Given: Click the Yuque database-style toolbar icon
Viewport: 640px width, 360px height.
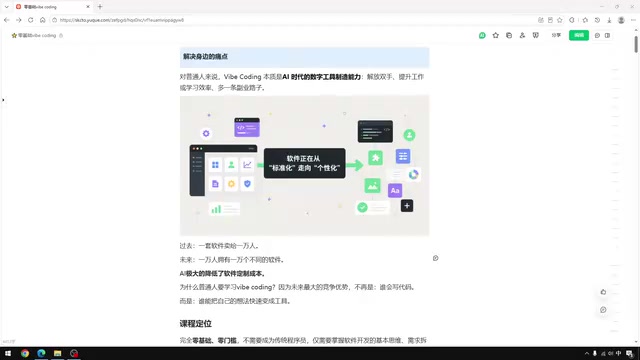Looking at the screenshot, I should pyautogui.click(x=509, y=36).
